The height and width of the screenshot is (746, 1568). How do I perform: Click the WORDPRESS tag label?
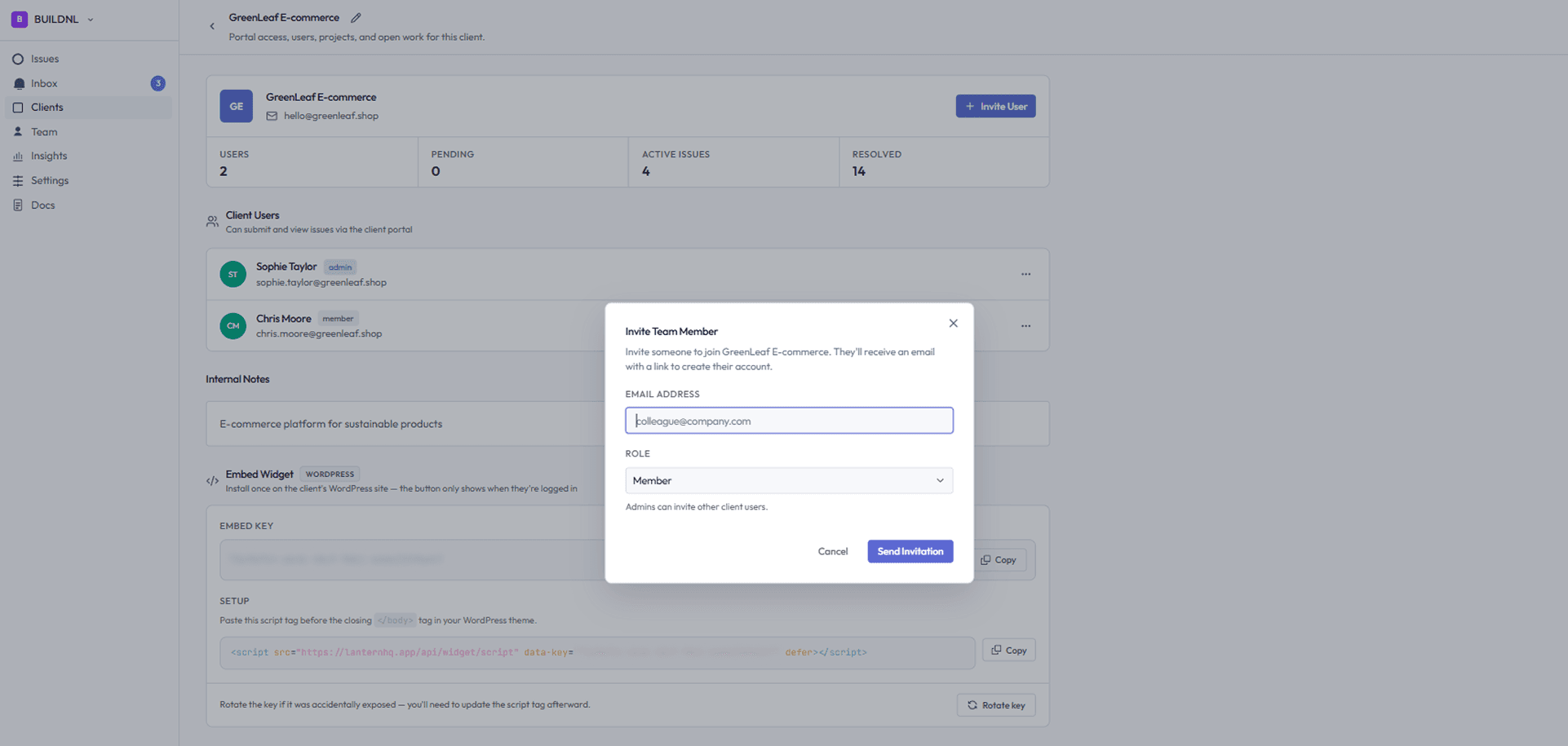(330, 475)
